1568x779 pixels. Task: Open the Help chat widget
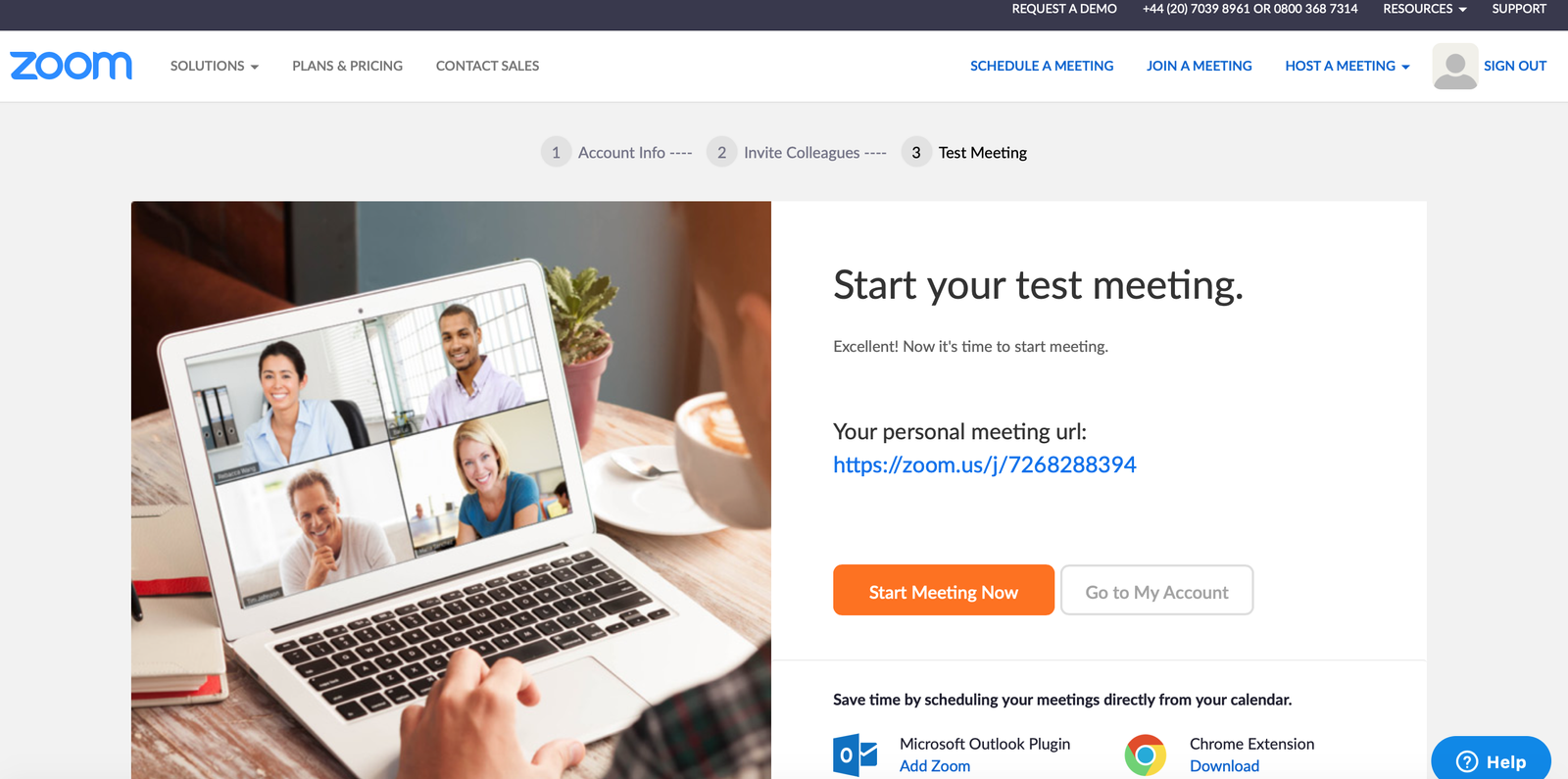tap(1491, 760)
